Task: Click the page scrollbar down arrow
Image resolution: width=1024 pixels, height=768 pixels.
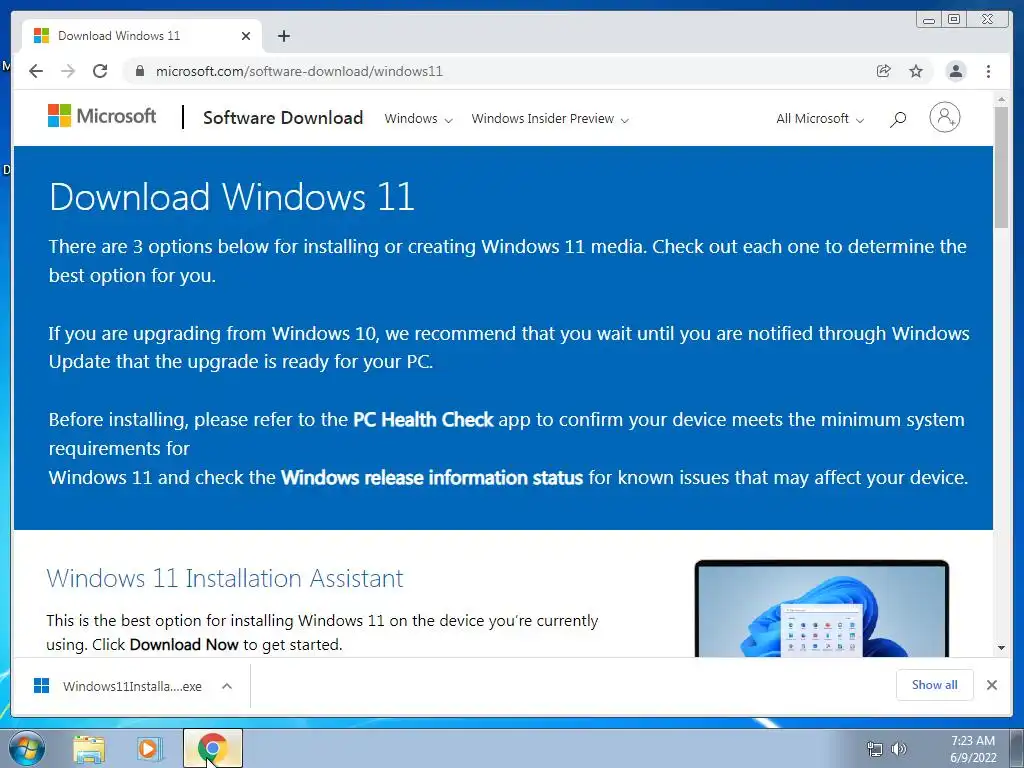Action: point(1002,648)
